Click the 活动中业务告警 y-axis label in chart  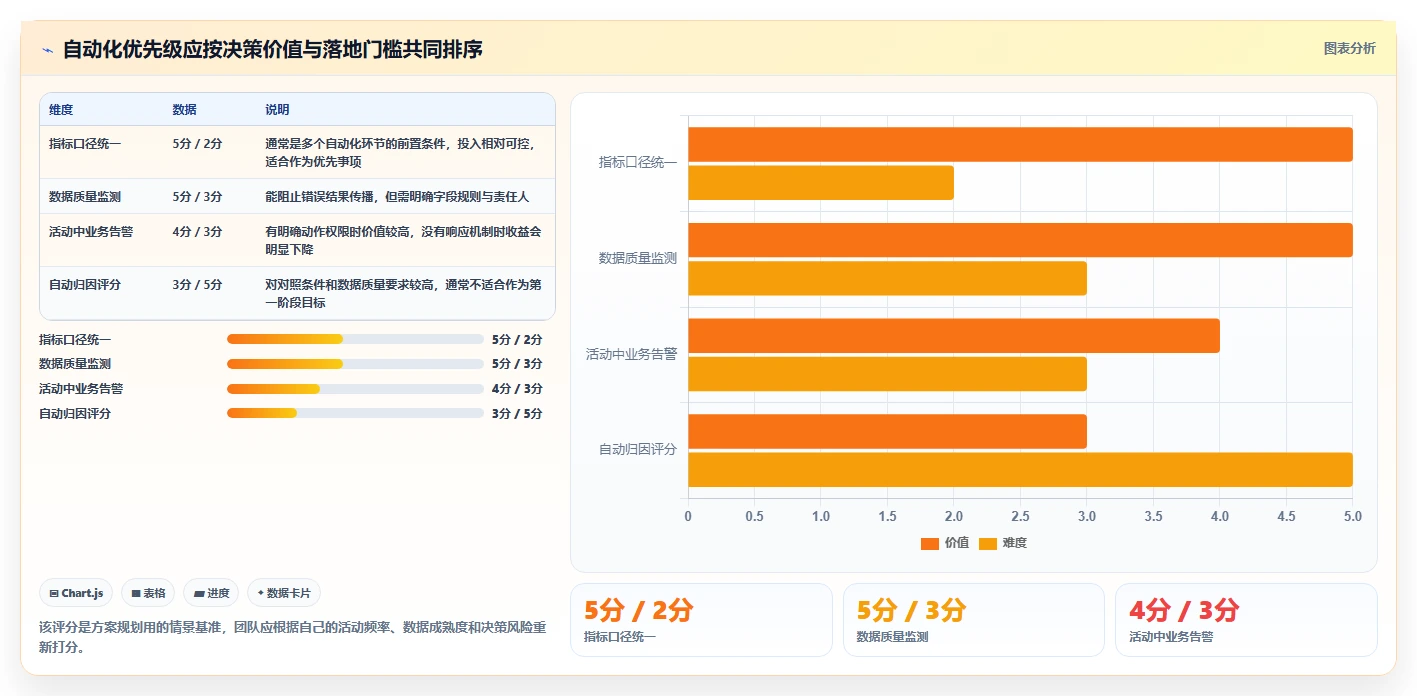tap(632, 354)
